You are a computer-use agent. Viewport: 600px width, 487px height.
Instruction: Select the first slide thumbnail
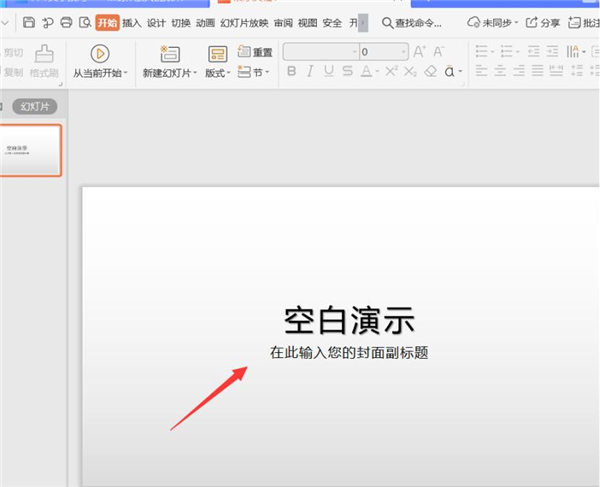[31, 150]
